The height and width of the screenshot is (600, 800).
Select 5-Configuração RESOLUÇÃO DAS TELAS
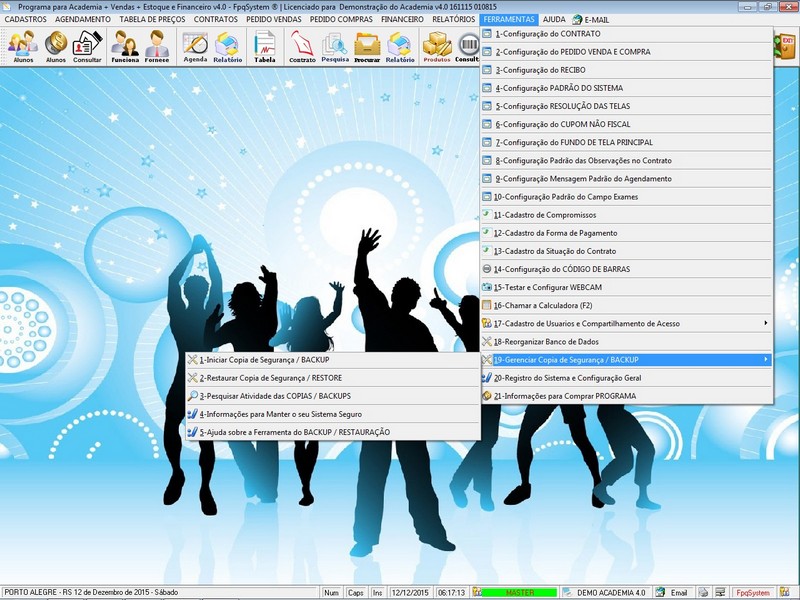click(627, 106)
